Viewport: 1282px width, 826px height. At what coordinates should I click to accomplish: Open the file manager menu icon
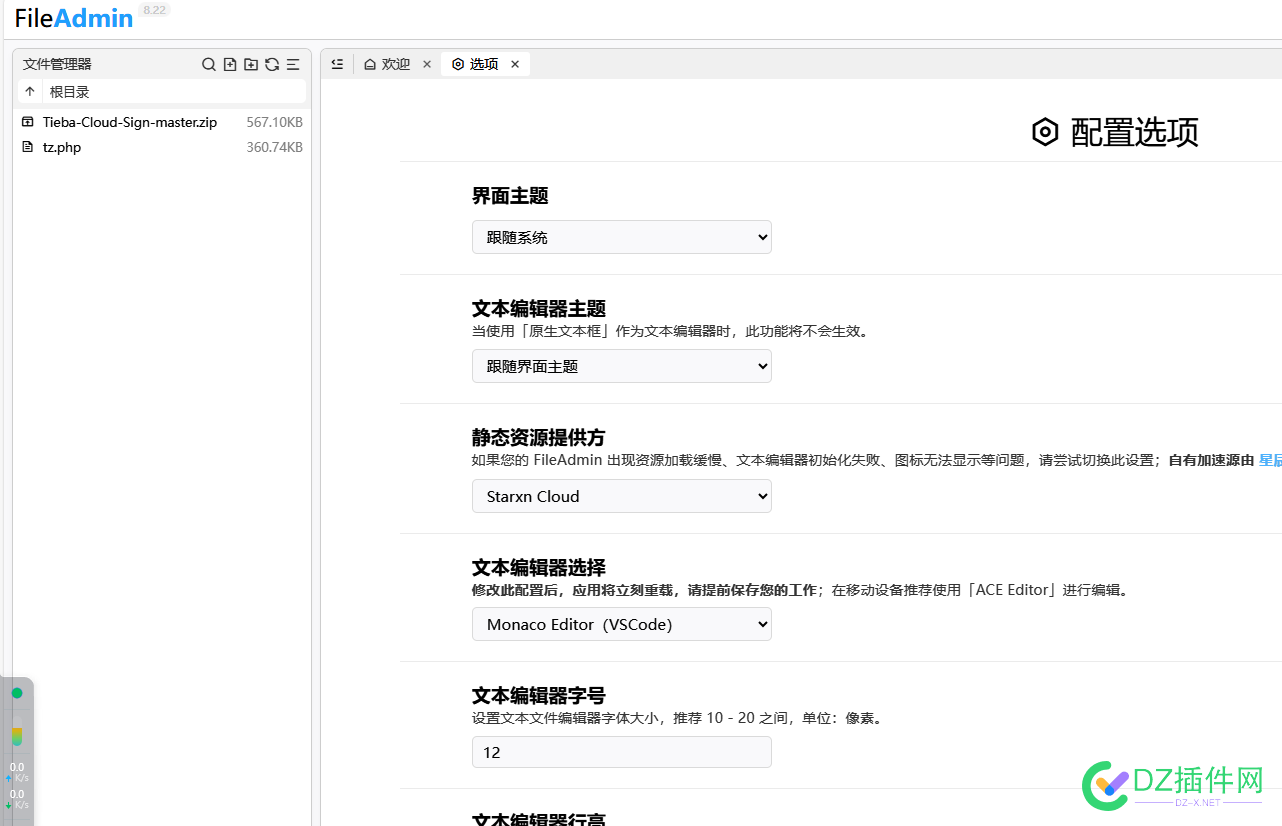[293, 64]
